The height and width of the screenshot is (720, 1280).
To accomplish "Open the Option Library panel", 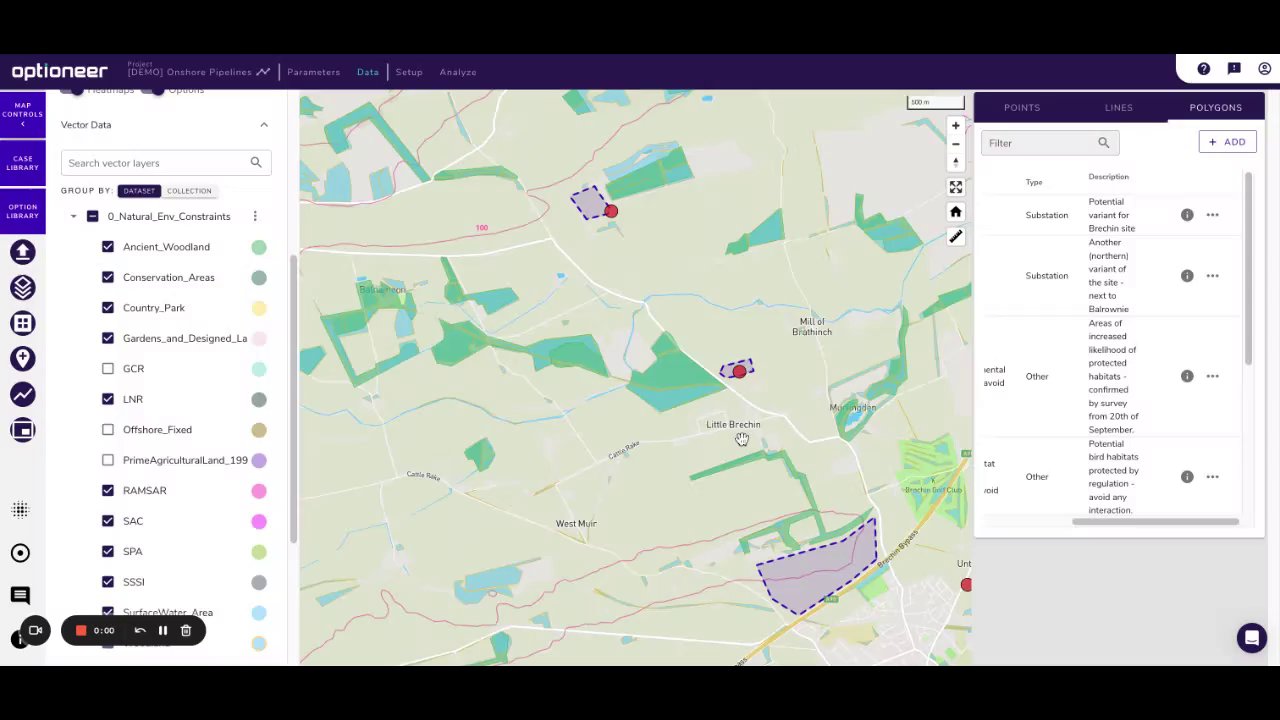I will (22, 211).
